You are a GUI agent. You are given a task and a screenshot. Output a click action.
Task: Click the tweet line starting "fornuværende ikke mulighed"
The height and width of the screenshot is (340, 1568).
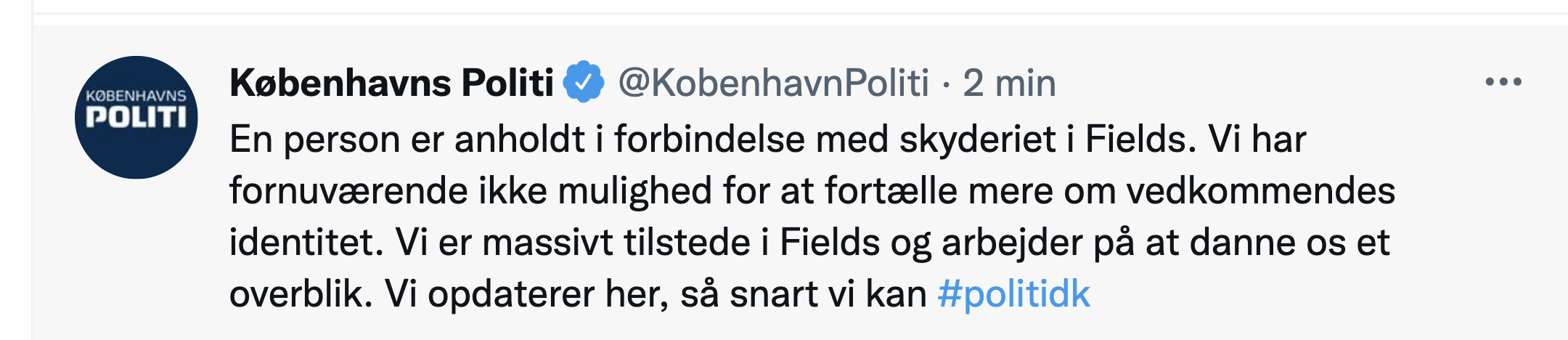point(812,191)
